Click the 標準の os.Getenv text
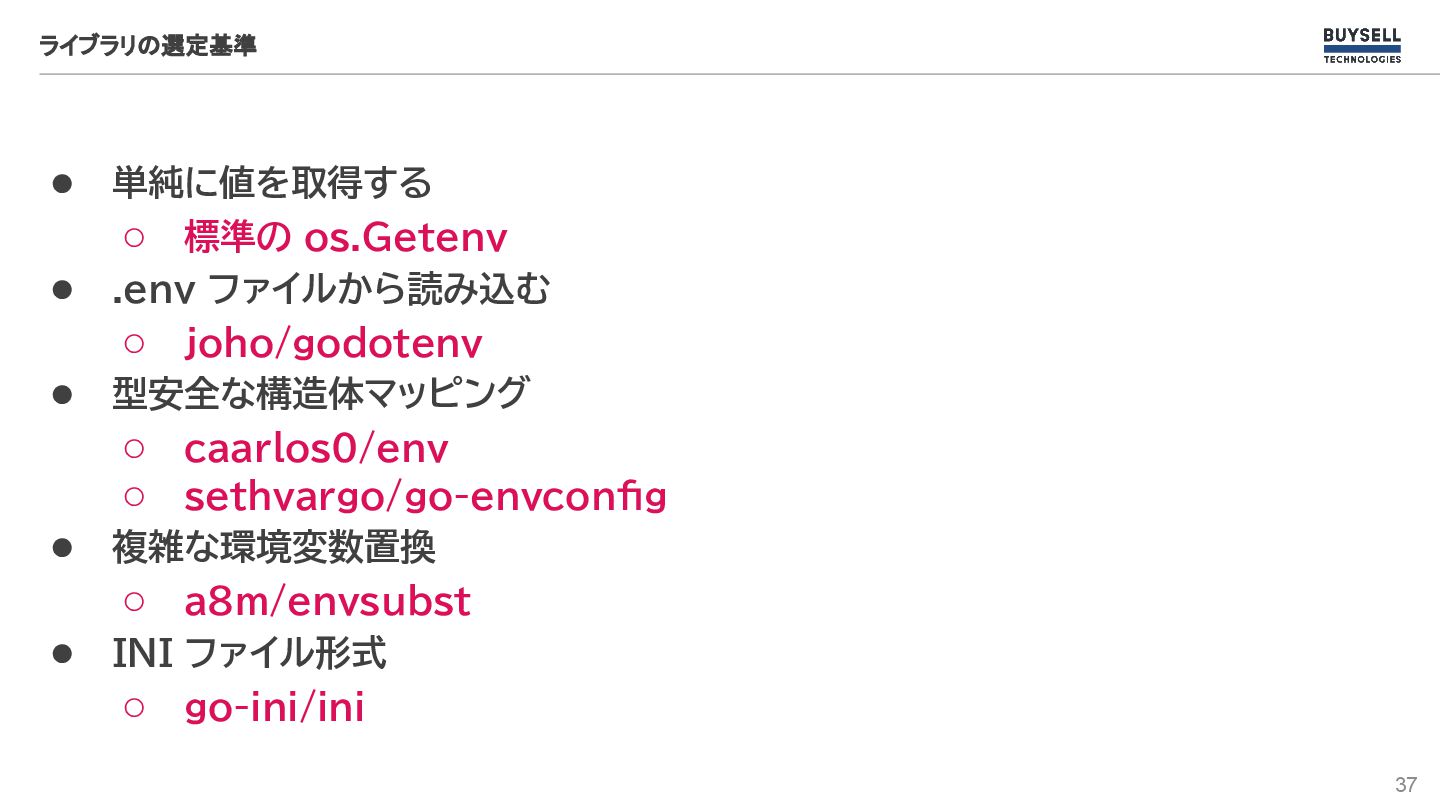This screenshot has width=1440, height=810. coord(346,238)
